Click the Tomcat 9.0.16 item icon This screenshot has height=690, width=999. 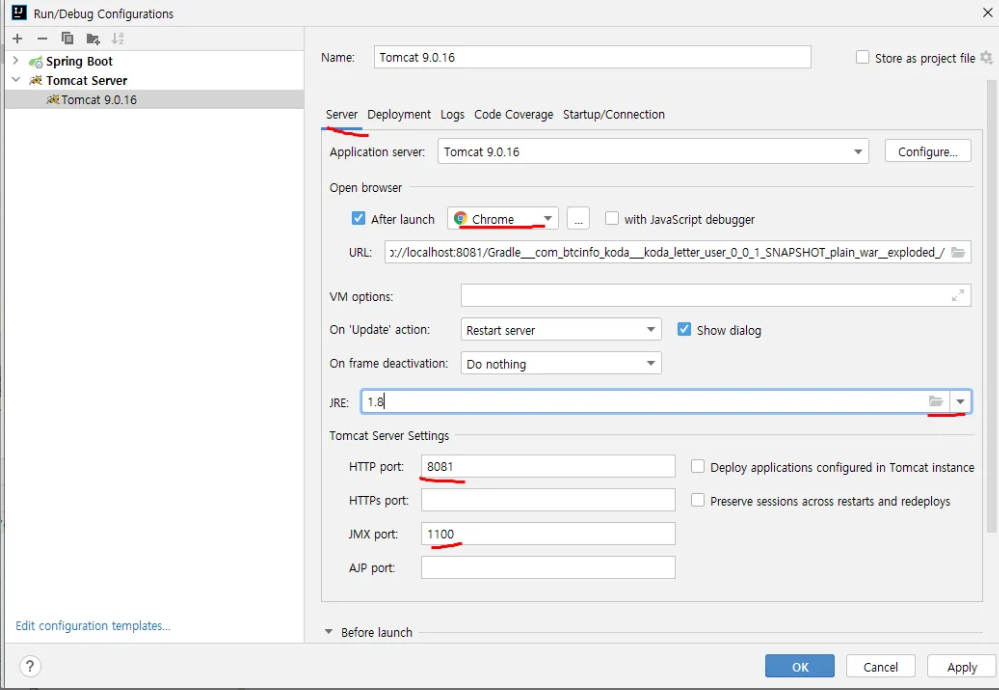click(x=52, y=99)
